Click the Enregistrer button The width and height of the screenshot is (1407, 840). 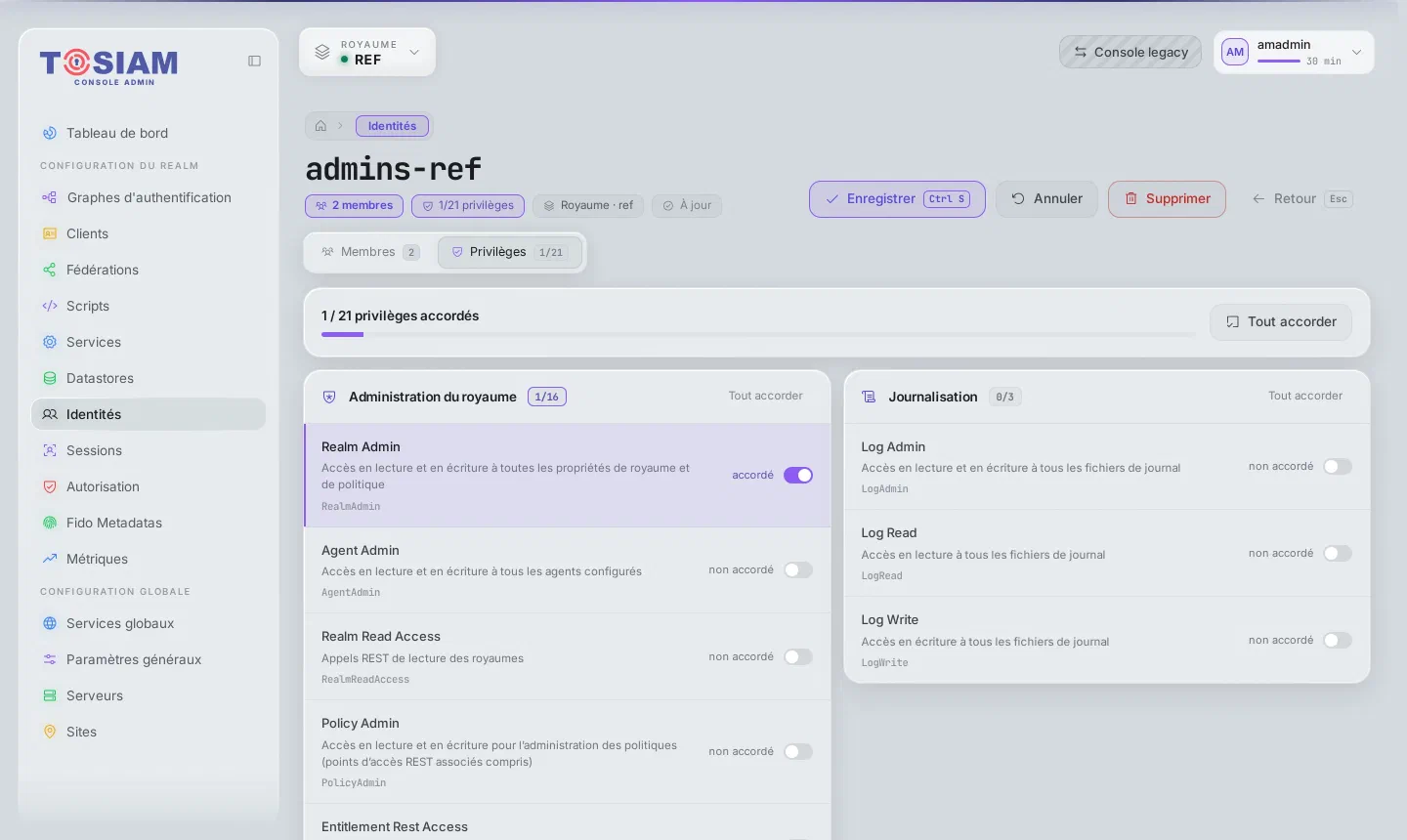[897, 199]
